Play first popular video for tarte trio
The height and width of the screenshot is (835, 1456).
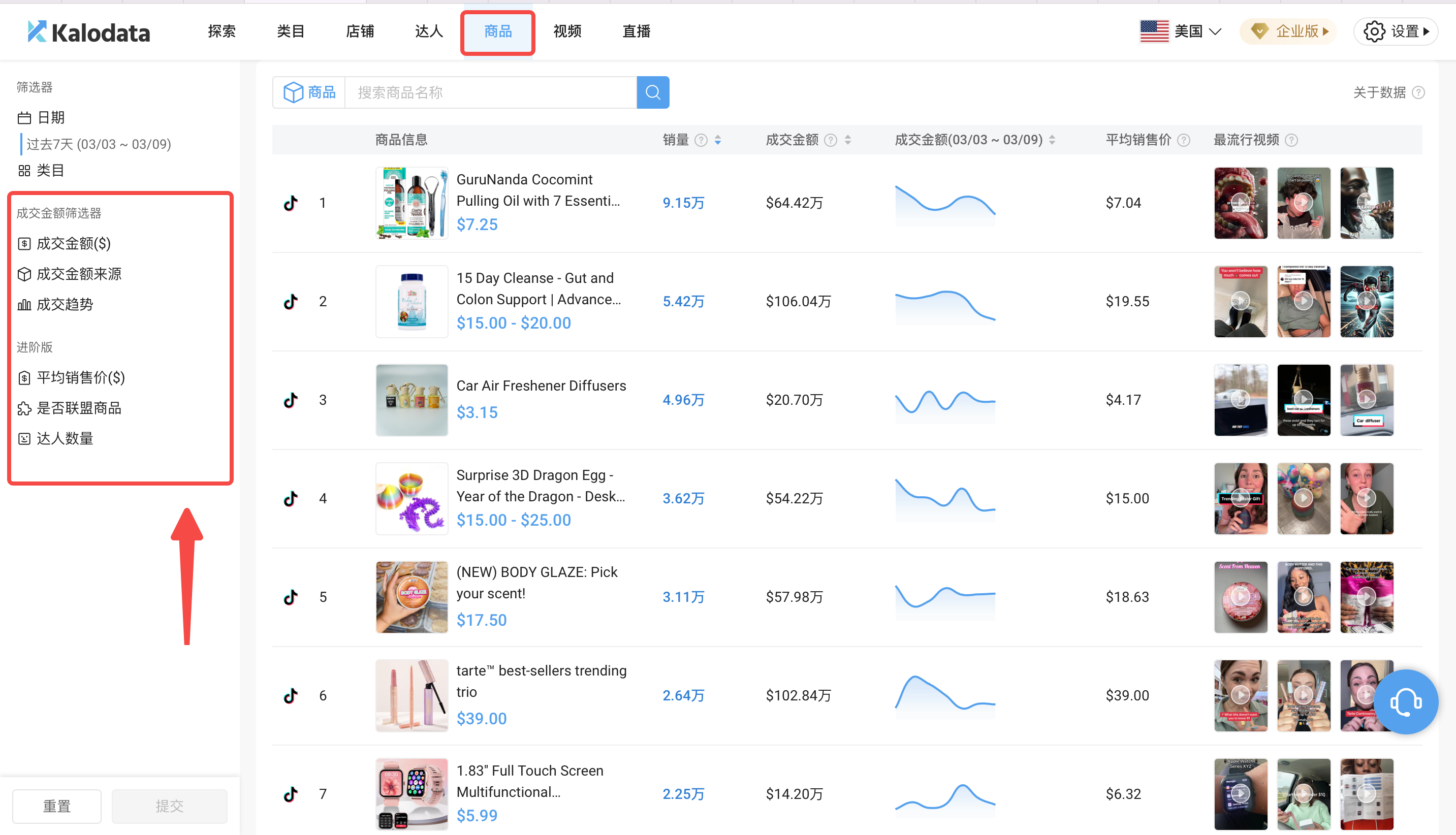click(1241, 696)
